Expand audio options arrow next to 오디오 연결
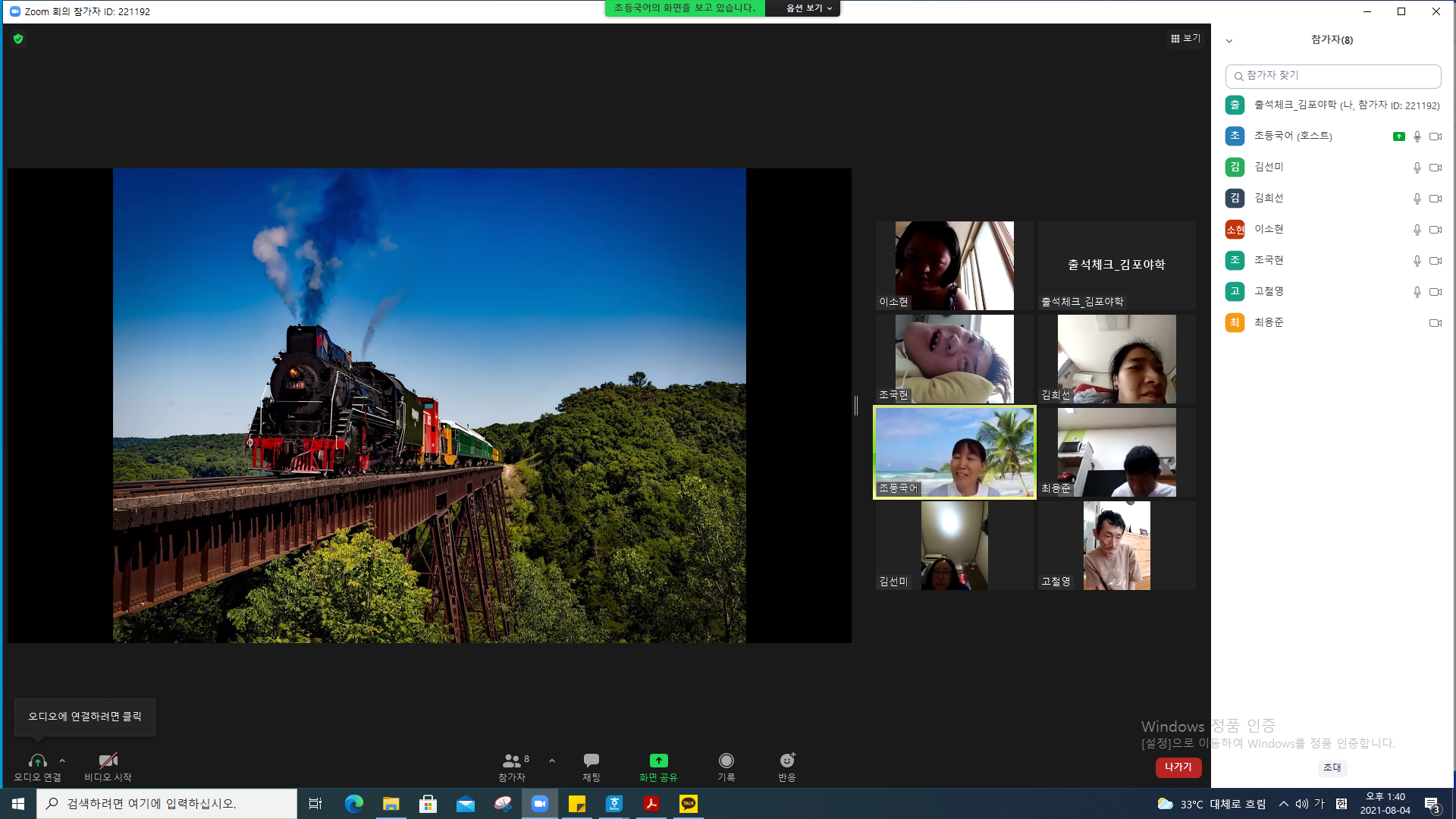This screenshot has height=819, width=1456. (62, 761)
